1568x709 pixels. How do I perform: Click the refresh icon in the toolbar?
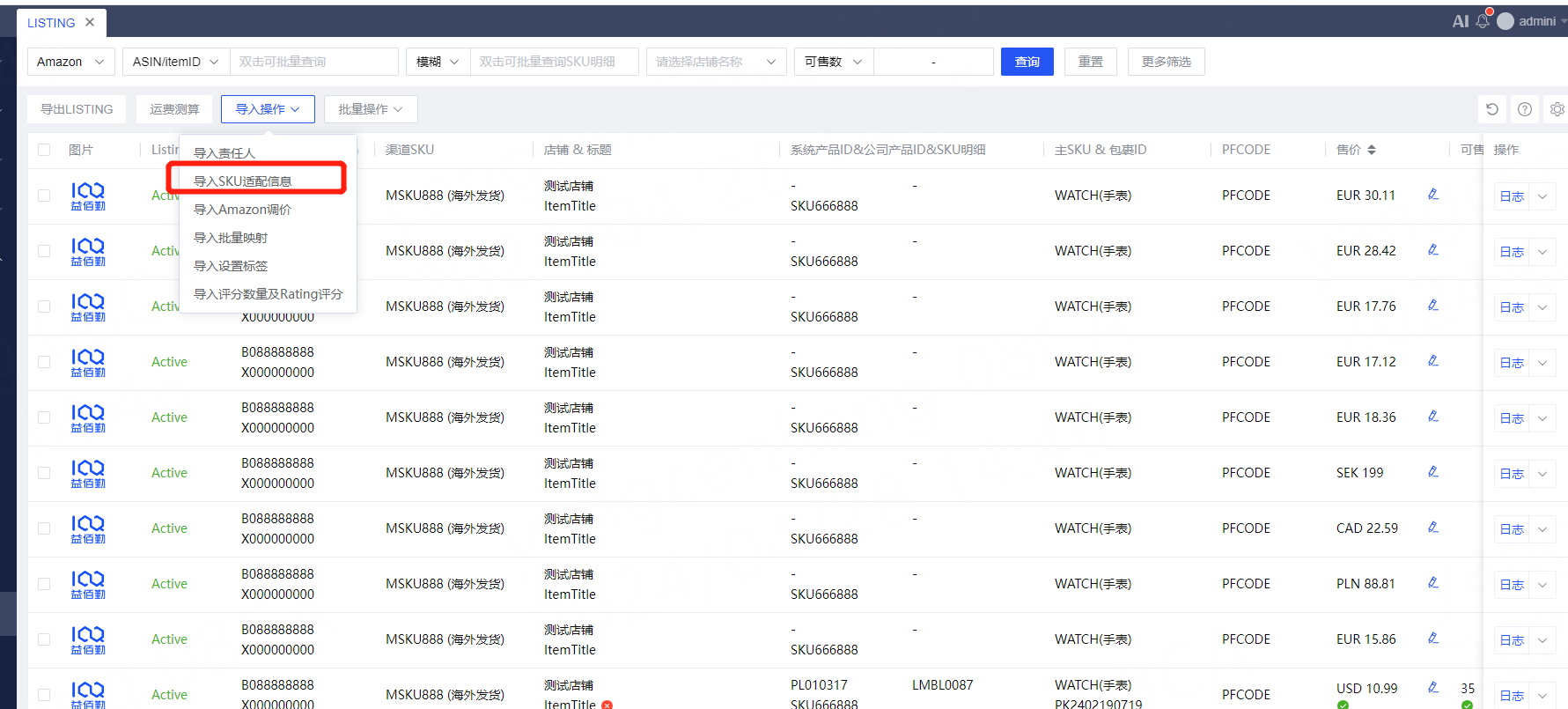click(x=1491, y=109)
